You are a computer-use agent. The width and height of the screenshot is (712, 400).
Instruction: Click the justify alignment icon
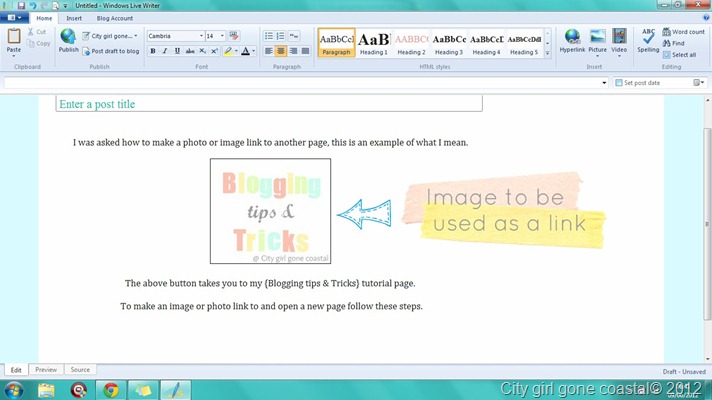[306, 51]
